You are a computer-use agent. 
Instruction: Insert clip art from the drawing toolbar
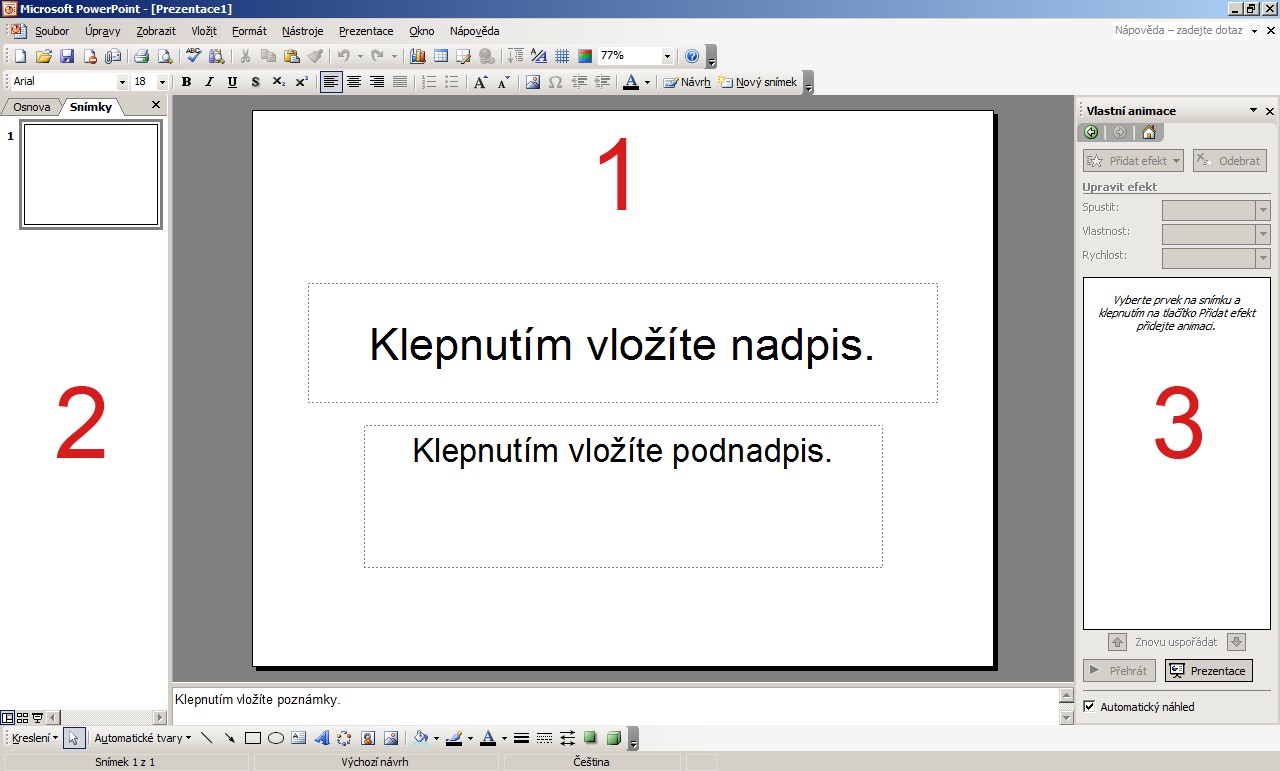368,738
